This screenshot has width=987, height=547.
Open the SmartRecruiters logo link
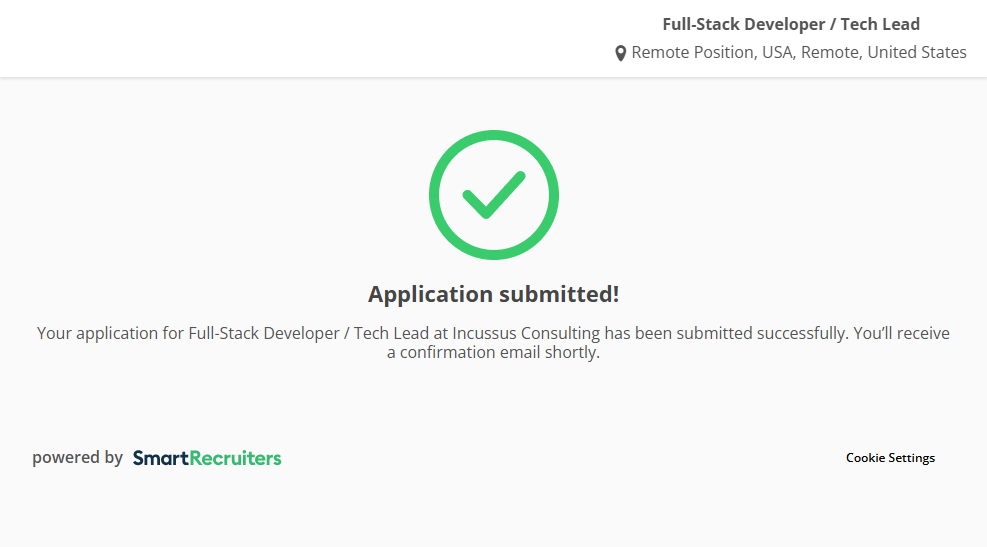207,458
